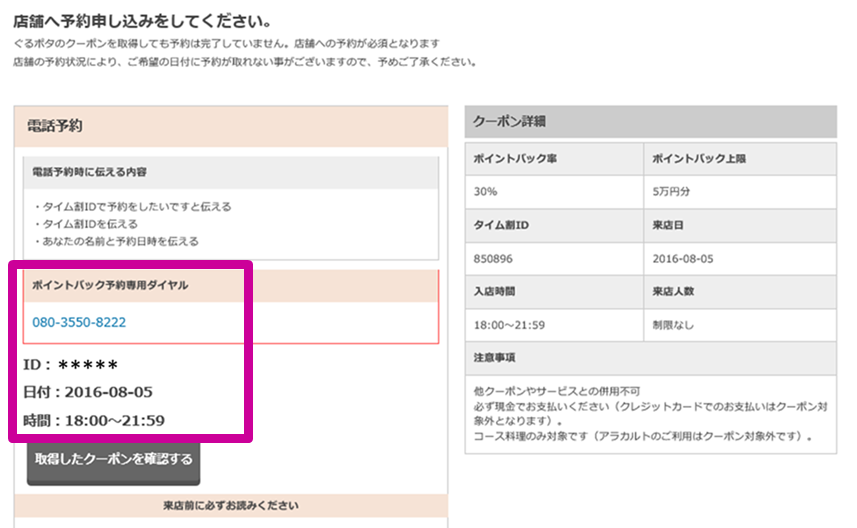
Task: Click the 取得したクーポンを確認する button
Action: pos(114,462)
